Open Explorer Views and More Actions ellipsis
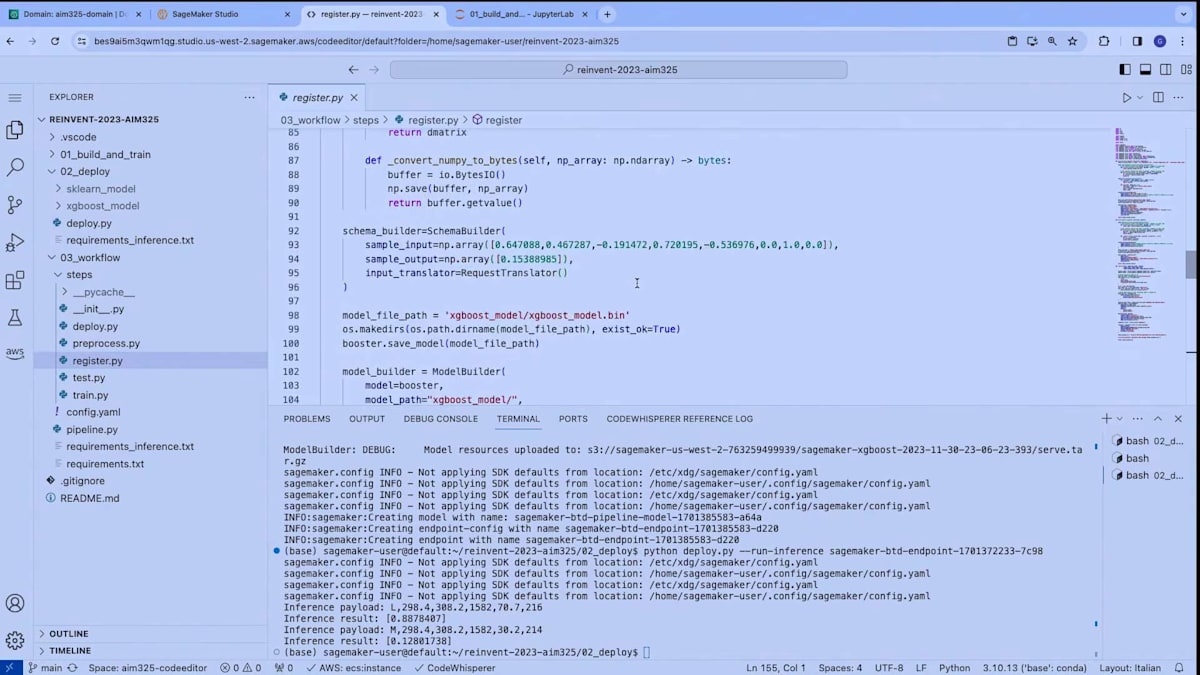 pyautogui.click(x=249, y=97)
